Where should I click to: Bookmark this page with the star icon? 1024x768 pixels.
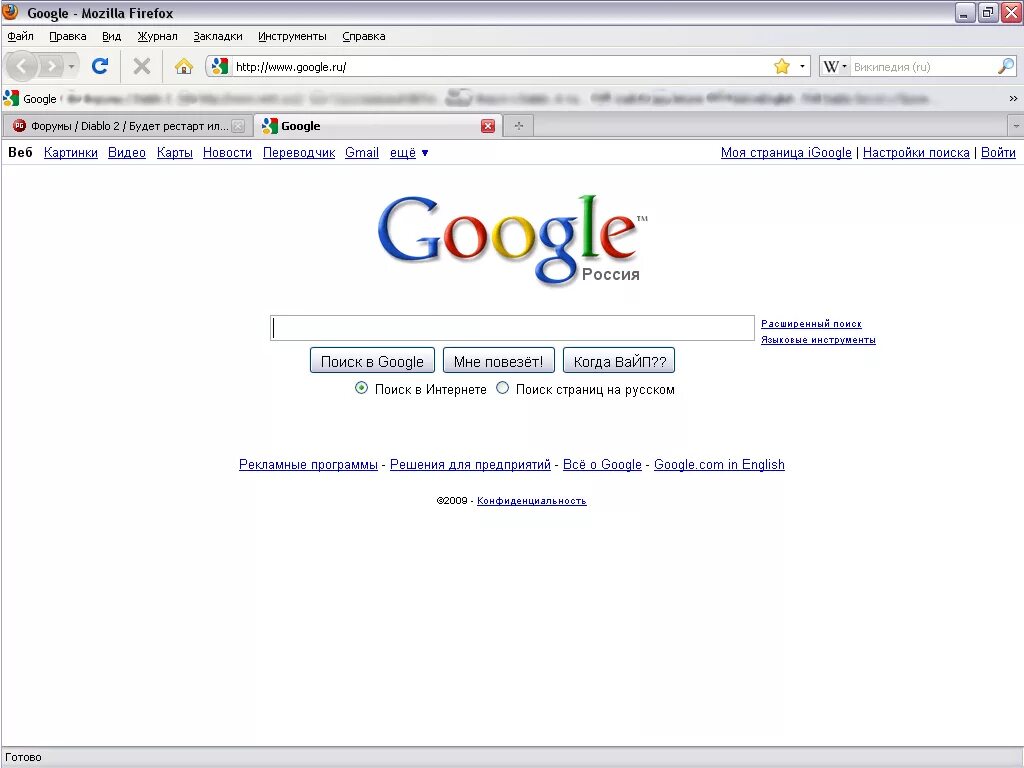tap(782, 66)
